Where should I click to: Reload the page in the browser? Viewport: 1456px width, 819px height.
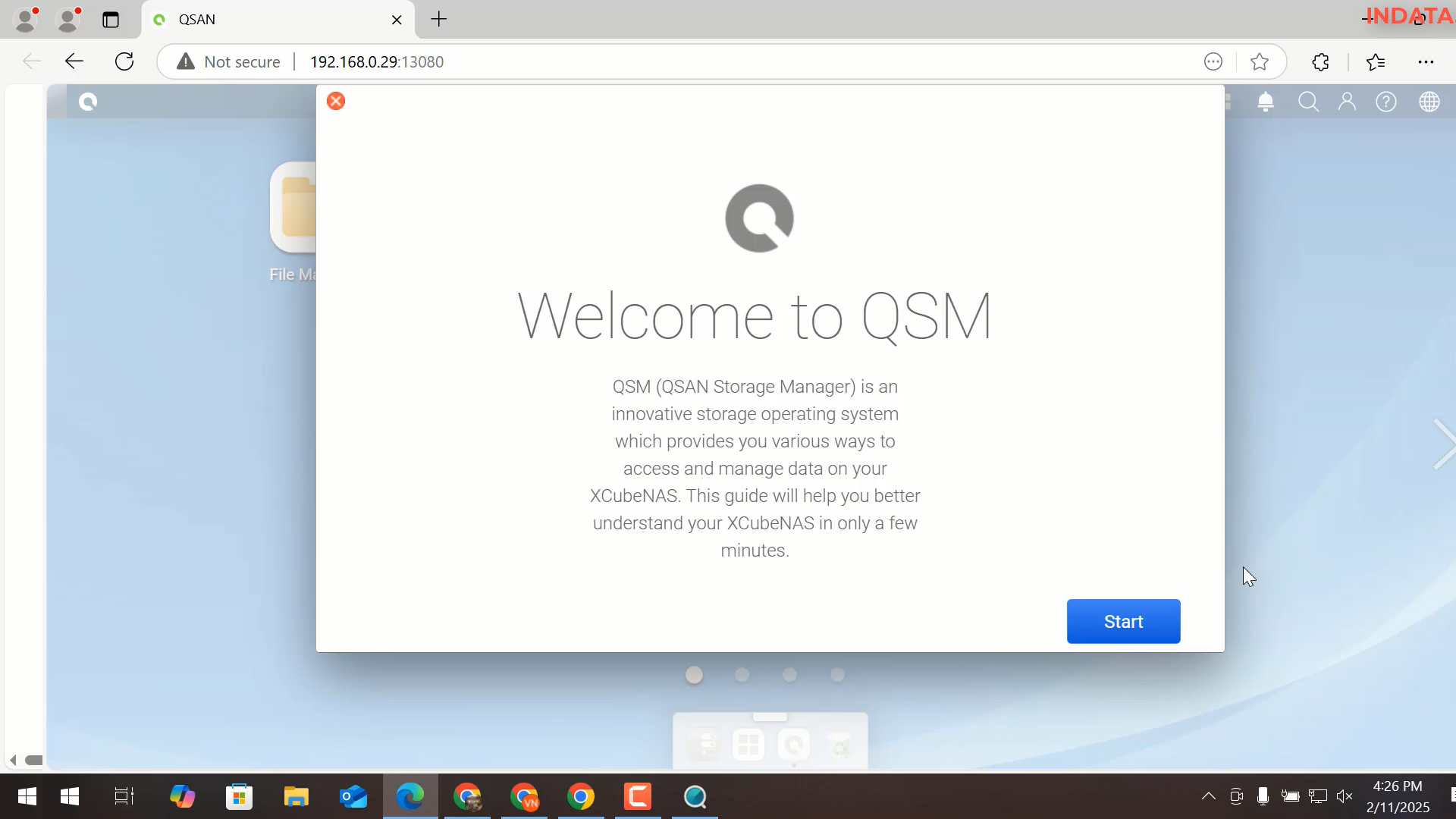[x=124, y=61]
